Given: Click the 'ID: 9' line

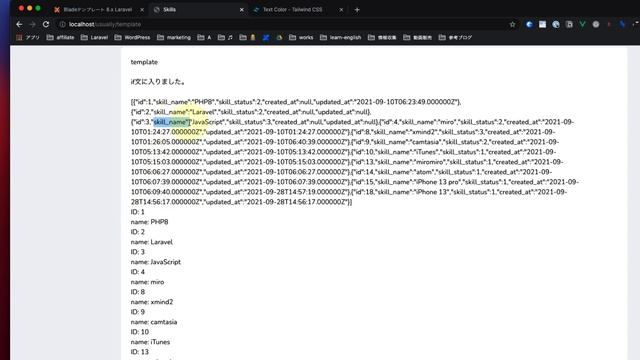Looking at the screenshot, I should click(138, 312).
